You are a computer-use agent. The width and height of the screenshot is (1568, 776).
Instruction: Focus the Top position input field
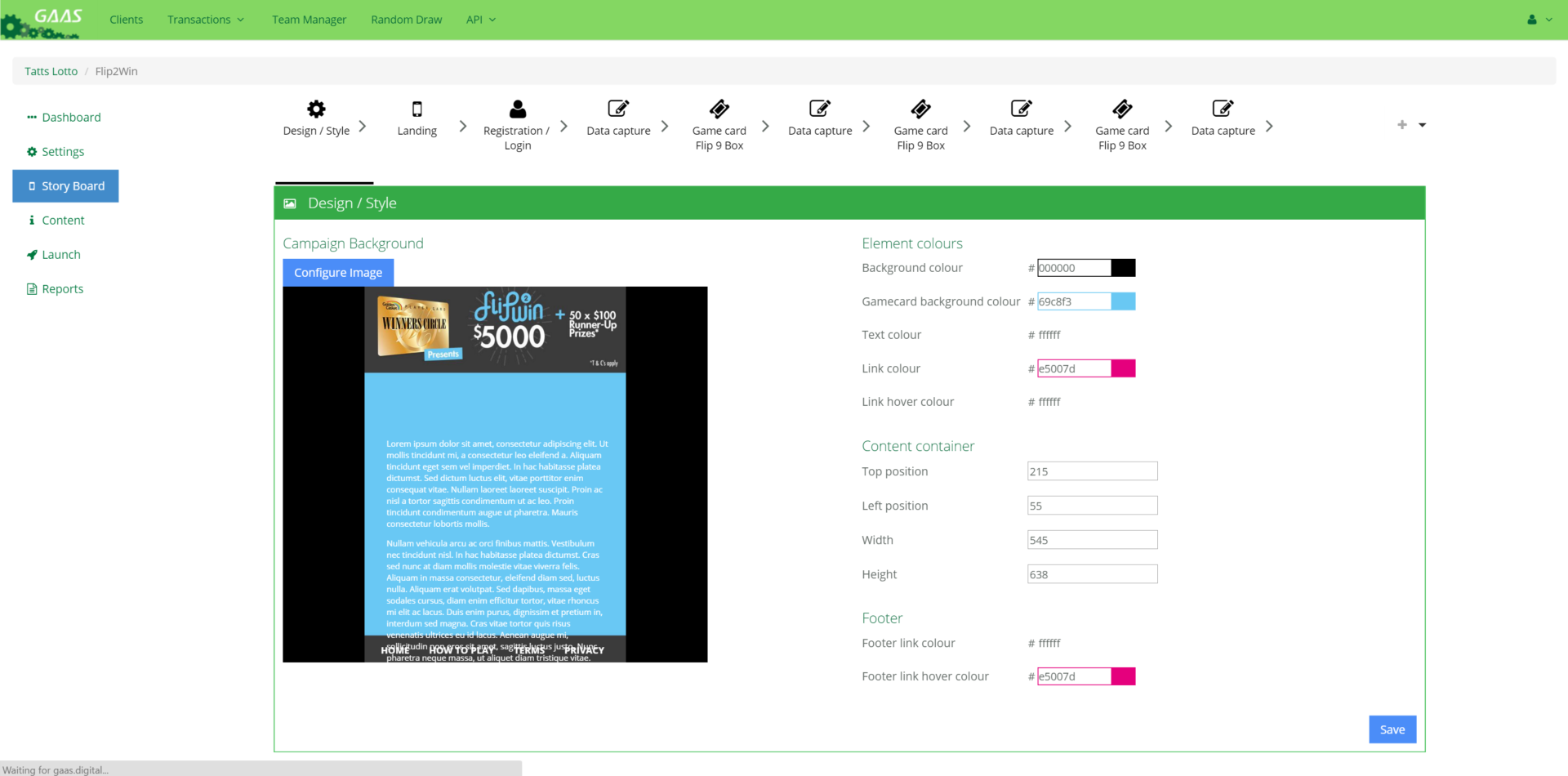point(1092,471)
